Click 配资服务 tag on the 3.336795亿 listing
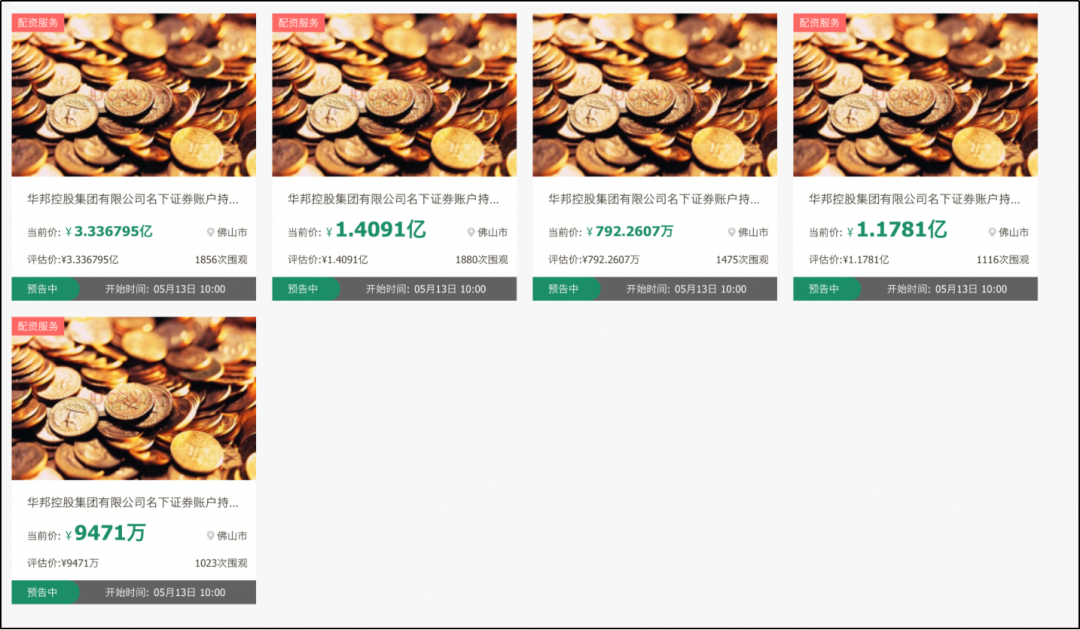The height and width of the screenshot is (630, 1080). tap(38, 22)
